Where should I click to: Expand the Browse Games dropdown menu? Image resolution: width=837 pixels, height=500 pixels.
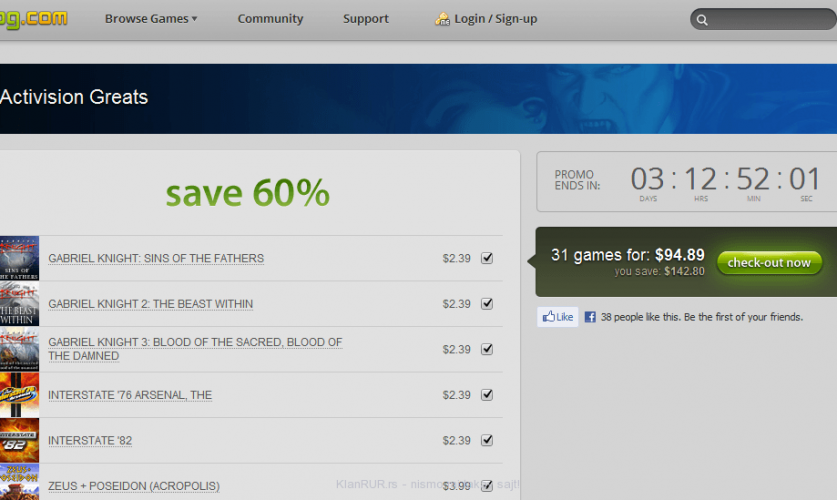pyautogui.click(x=151, y=19)
